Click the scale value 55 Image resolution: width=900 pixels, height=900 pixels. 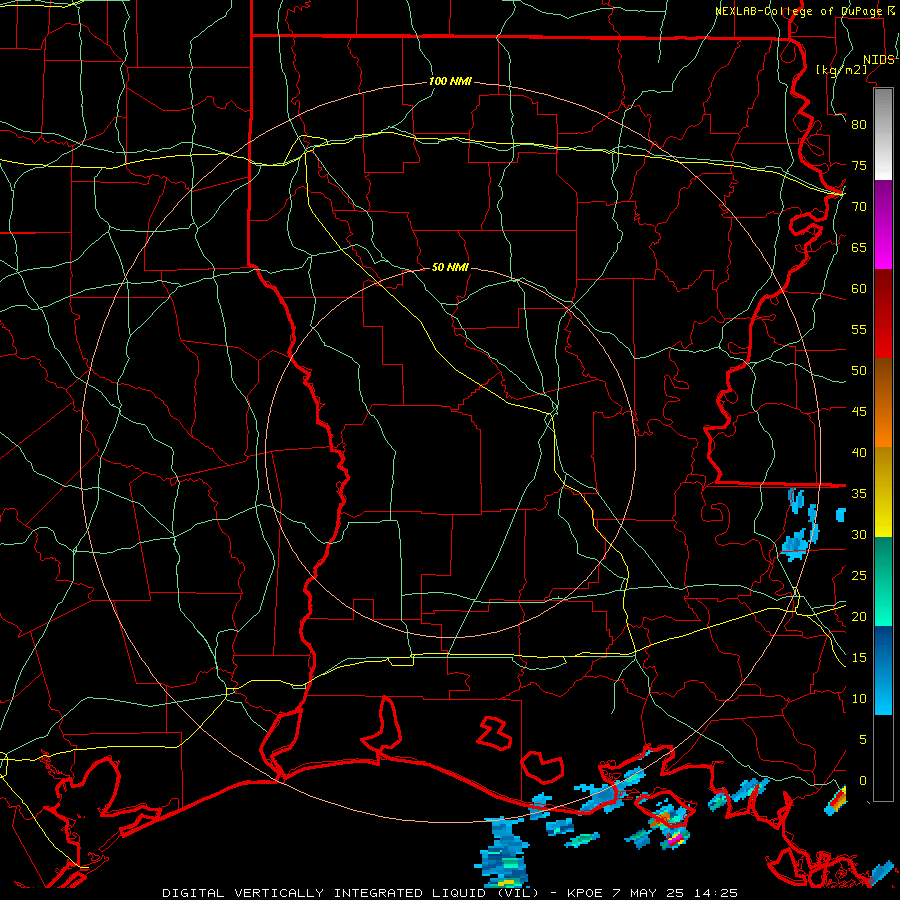859,329
